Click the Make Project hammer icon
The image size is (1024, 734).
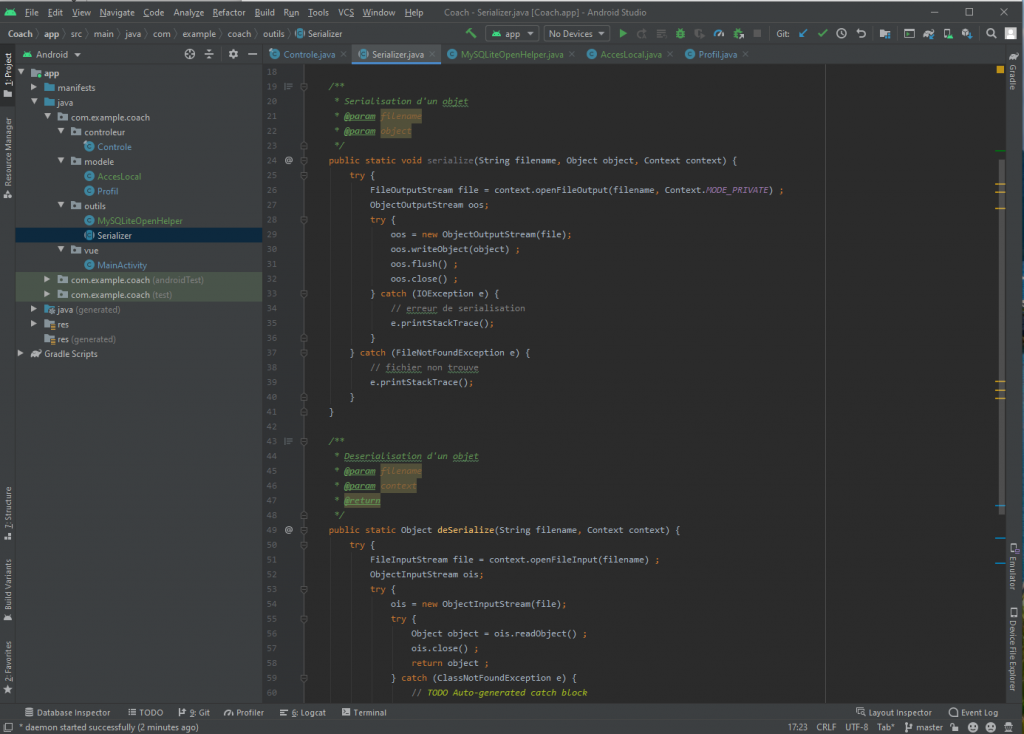[x=471, y=33]
